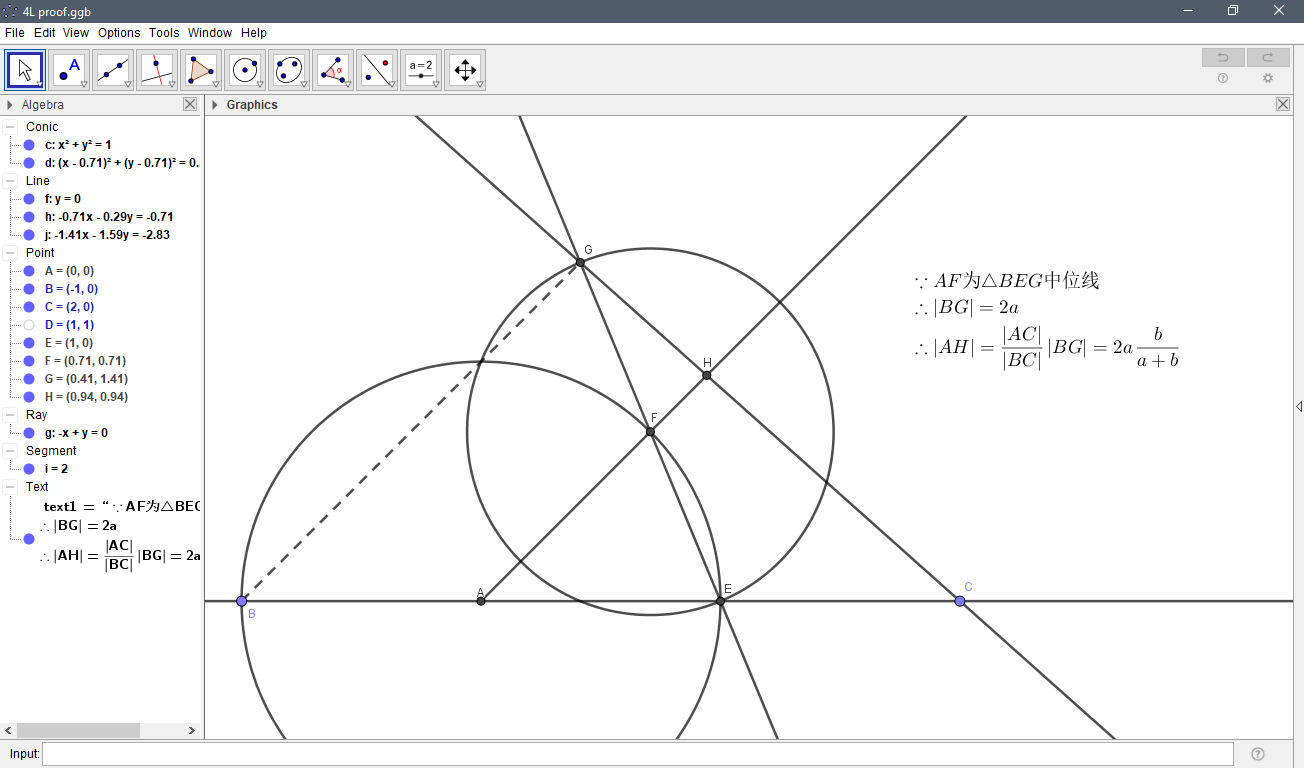Select the Point tool
The height and width of the screenshot is (768, 1304).
pos(69,69)
